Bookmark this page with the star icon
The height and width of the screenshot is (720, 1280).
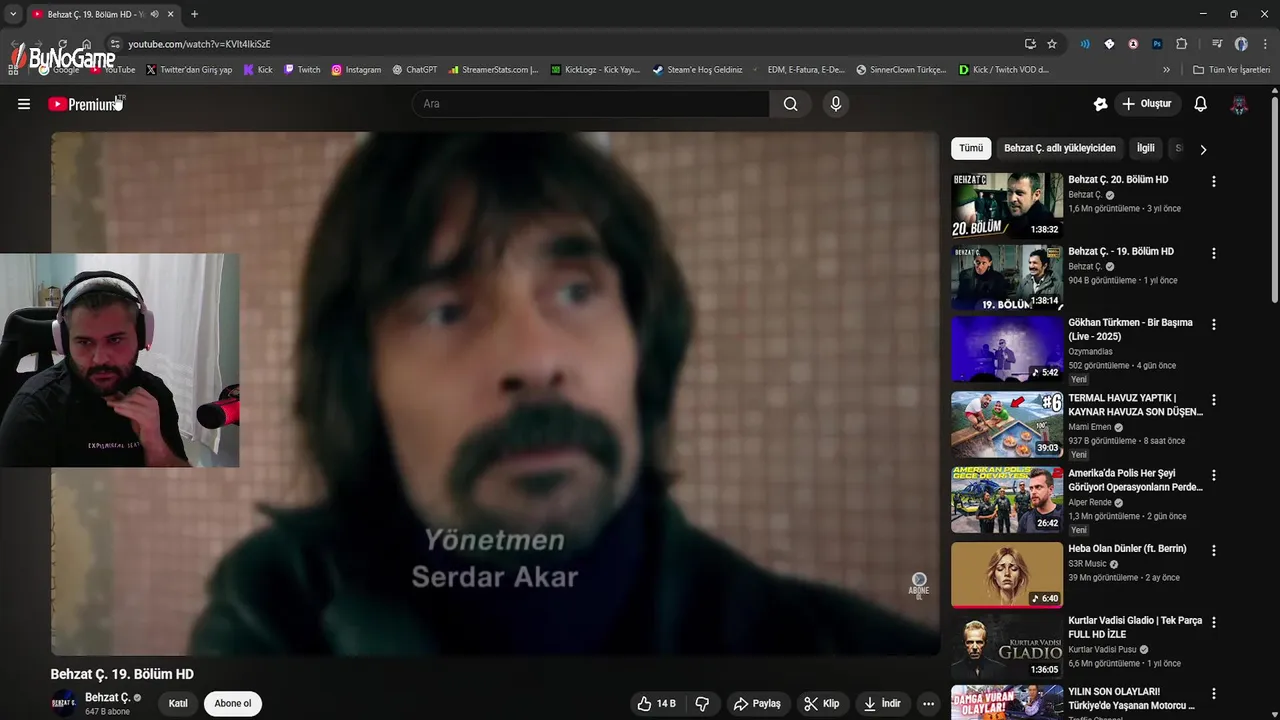tap(1052, 44)
